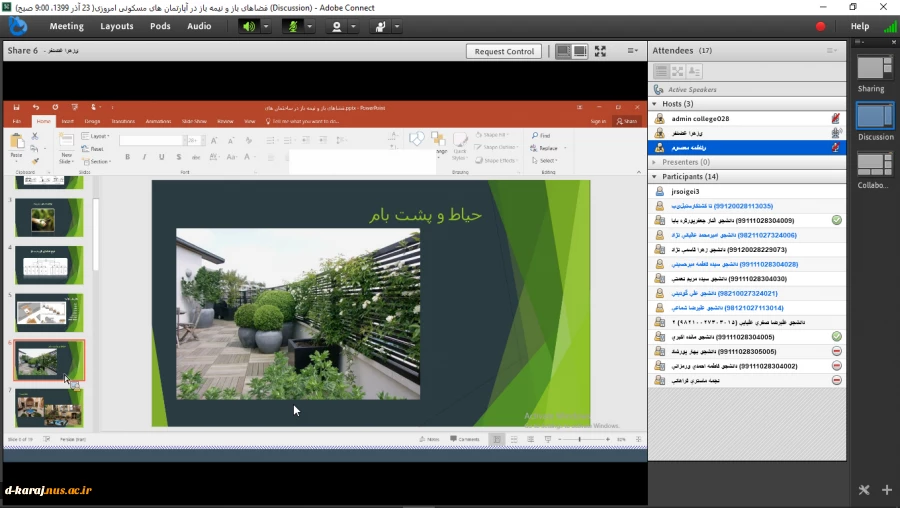The width and height of the screenshot is (900, 508).
Task: Select scaled-to-fit view in Share pod
Action: point(564,51)
